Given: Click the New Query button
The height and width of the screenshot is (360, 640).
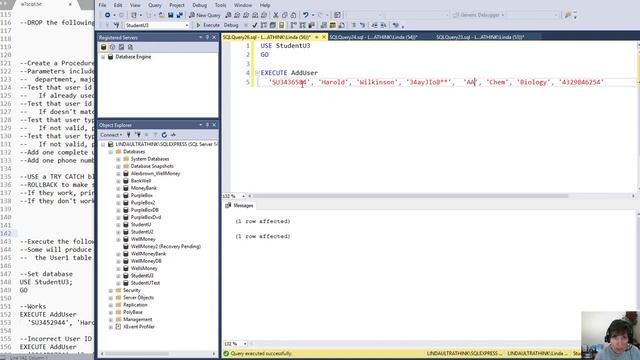Looking at the screenshot, I should pos(204,15).
